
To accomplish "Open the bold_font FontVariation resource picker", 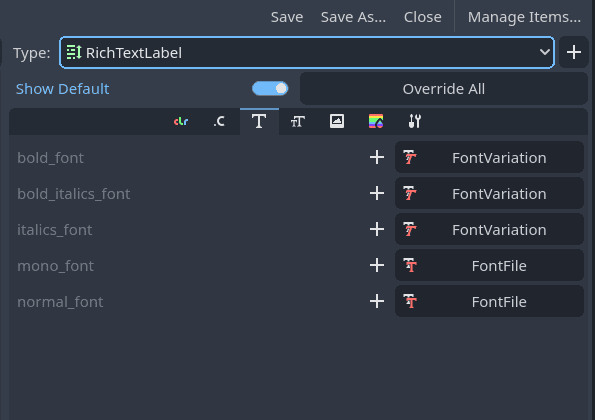I will 489,157.
